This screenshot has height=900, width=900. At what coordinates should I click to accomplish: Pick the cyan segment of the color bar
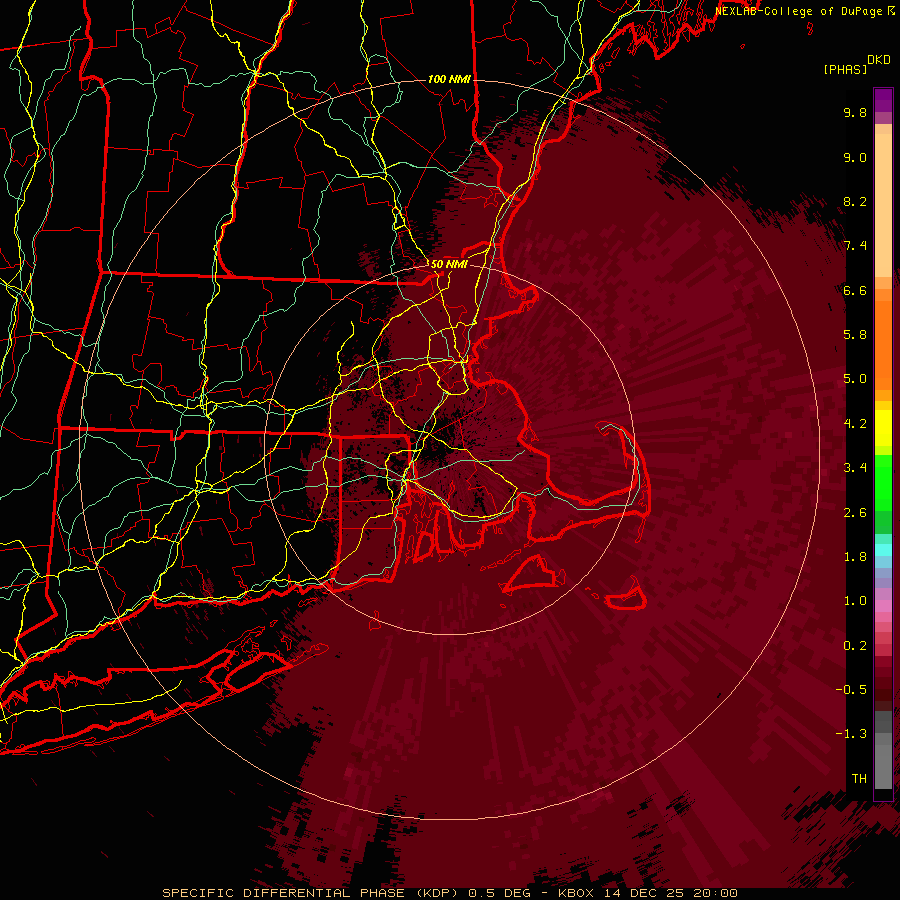click(x=883, y=550)
